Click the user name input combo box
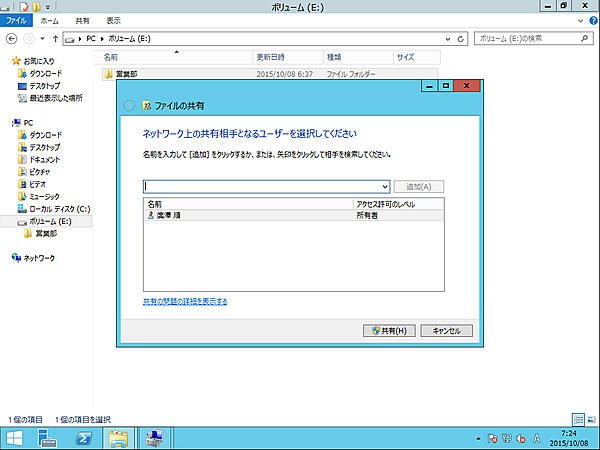600x450 pixels. pyautogui.click(x=267, y=187)
